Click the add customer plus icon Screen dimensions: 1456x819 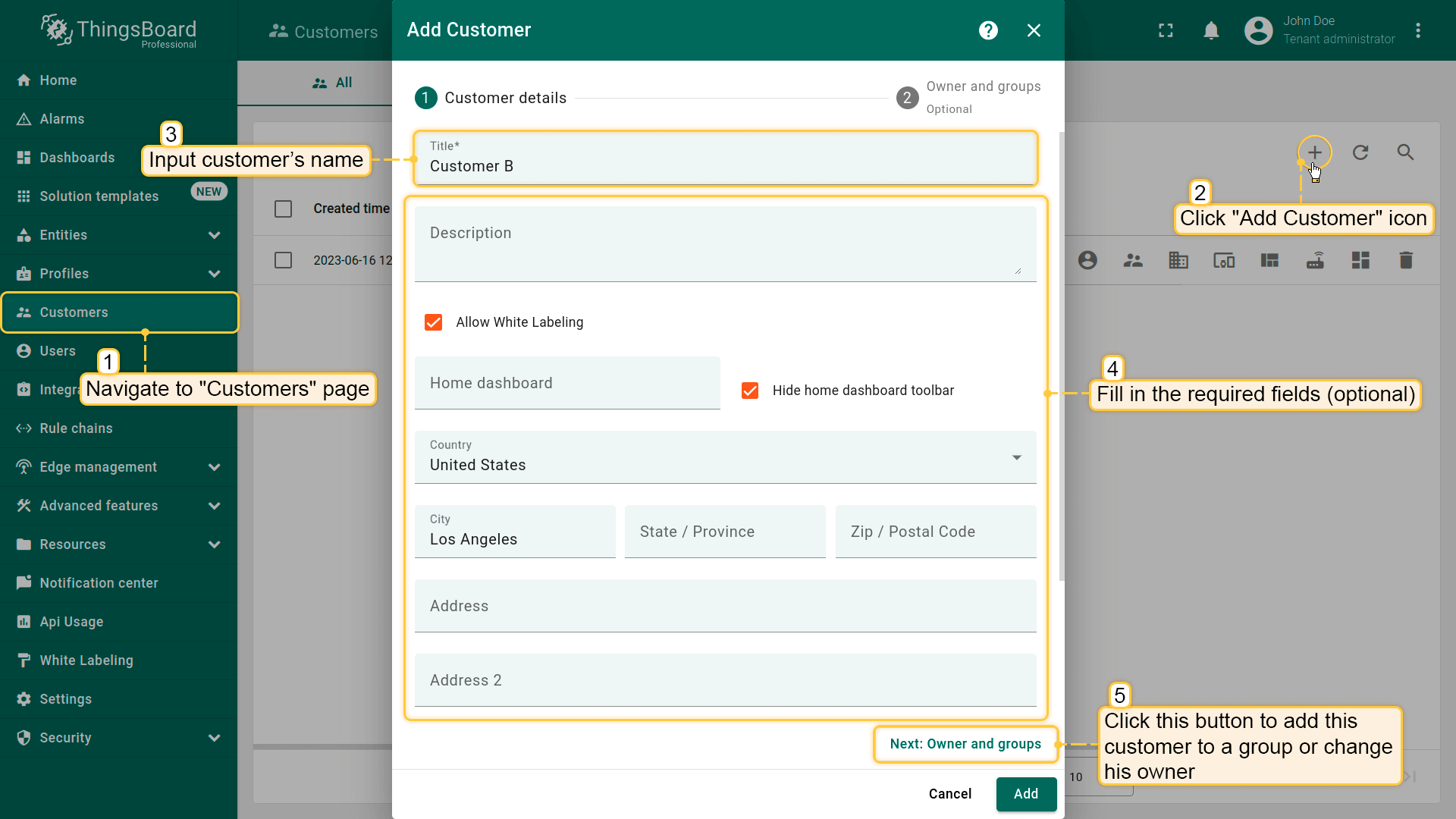click(1314, 152)
